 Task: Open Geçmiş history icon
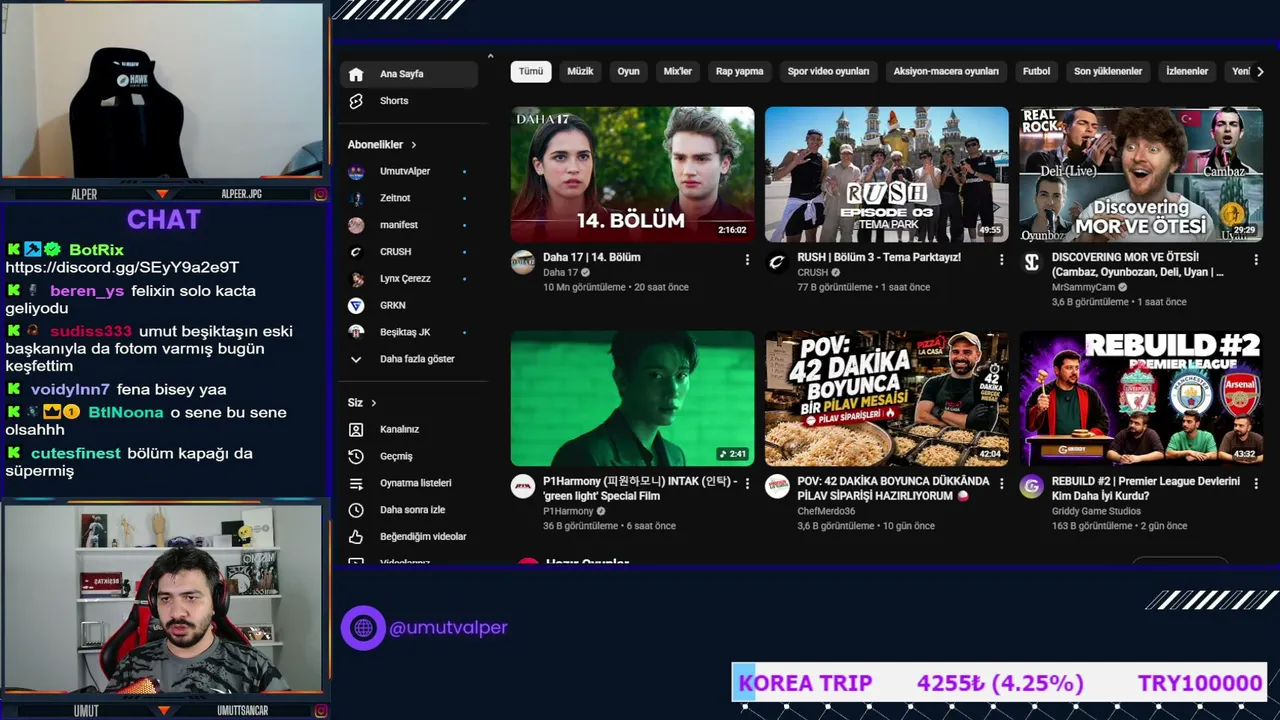[356, 456]
